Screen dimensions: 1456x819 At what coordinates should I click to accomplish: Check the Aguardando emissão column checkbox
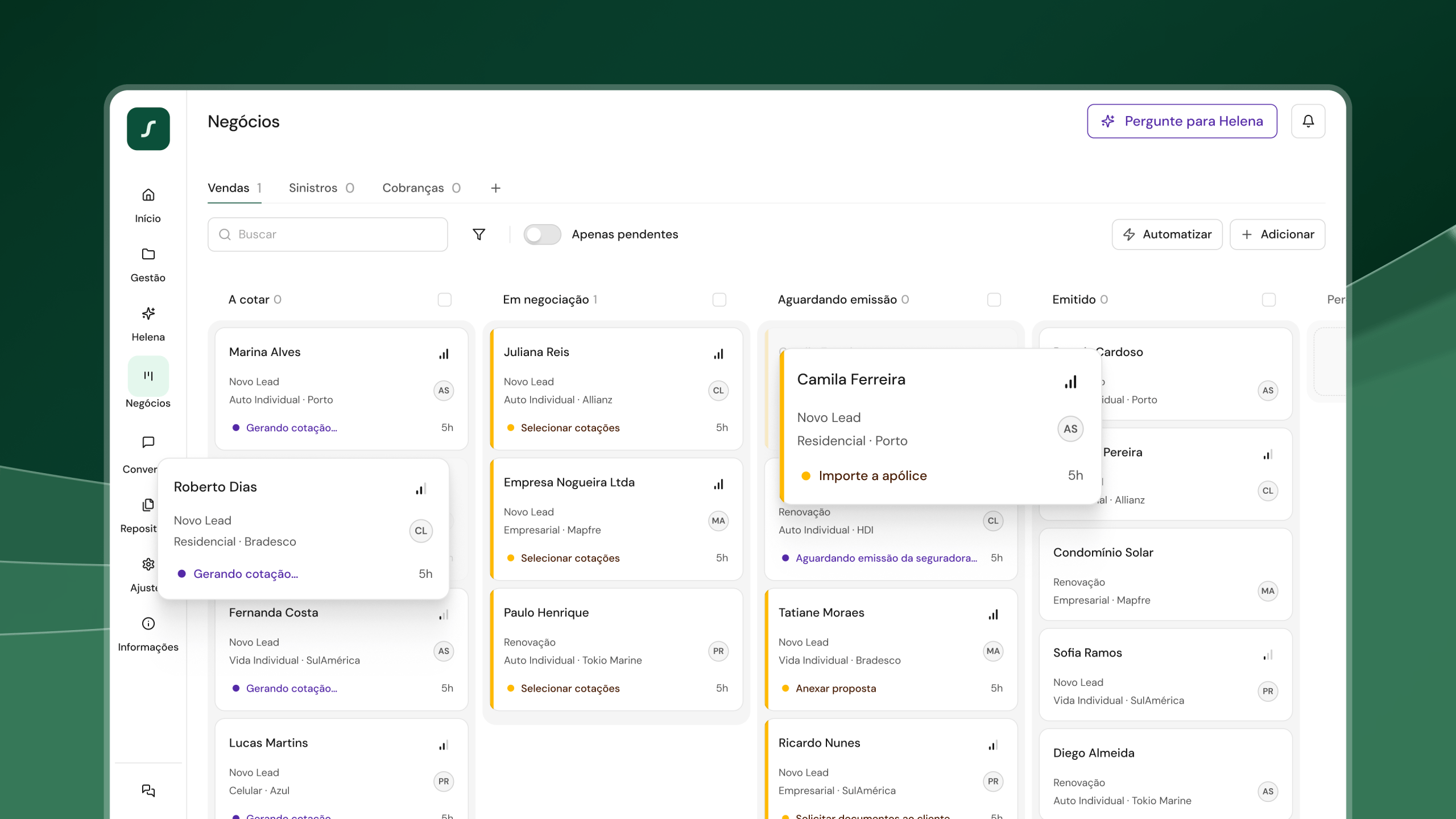point(994,299)
